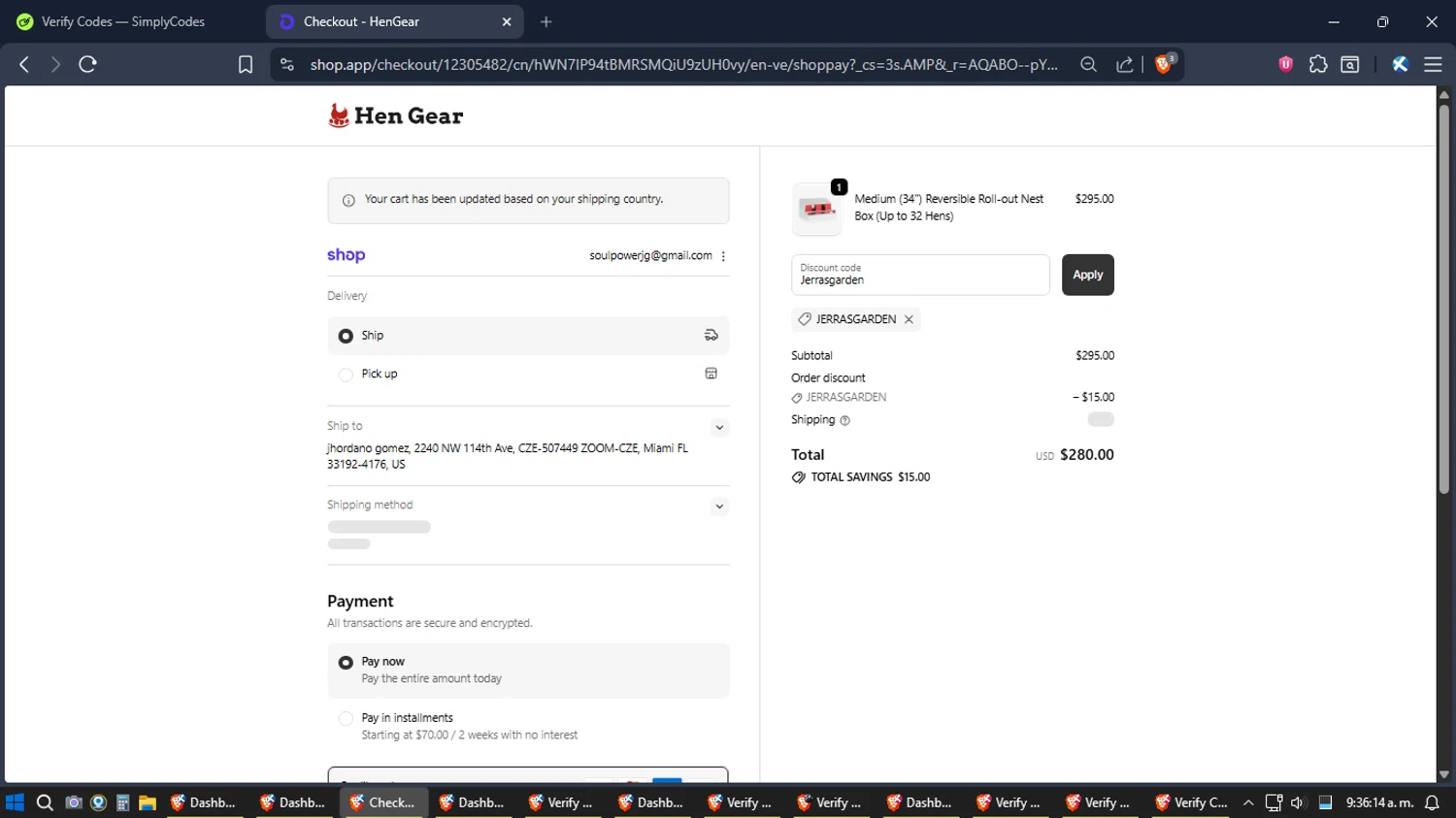
Task: Select Pay in installments option
Action: (528, 726)
